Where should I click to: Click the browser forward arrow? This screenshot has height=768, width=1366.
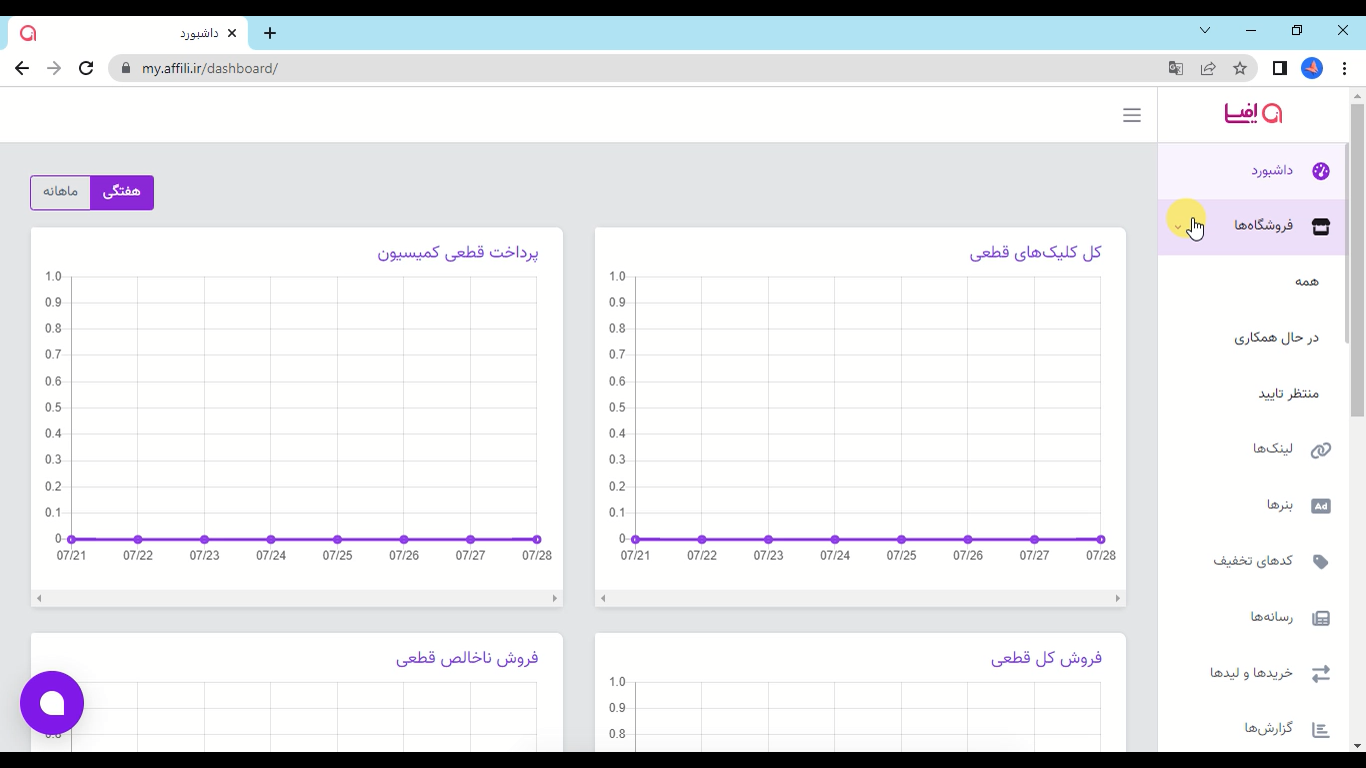point(54,68)
